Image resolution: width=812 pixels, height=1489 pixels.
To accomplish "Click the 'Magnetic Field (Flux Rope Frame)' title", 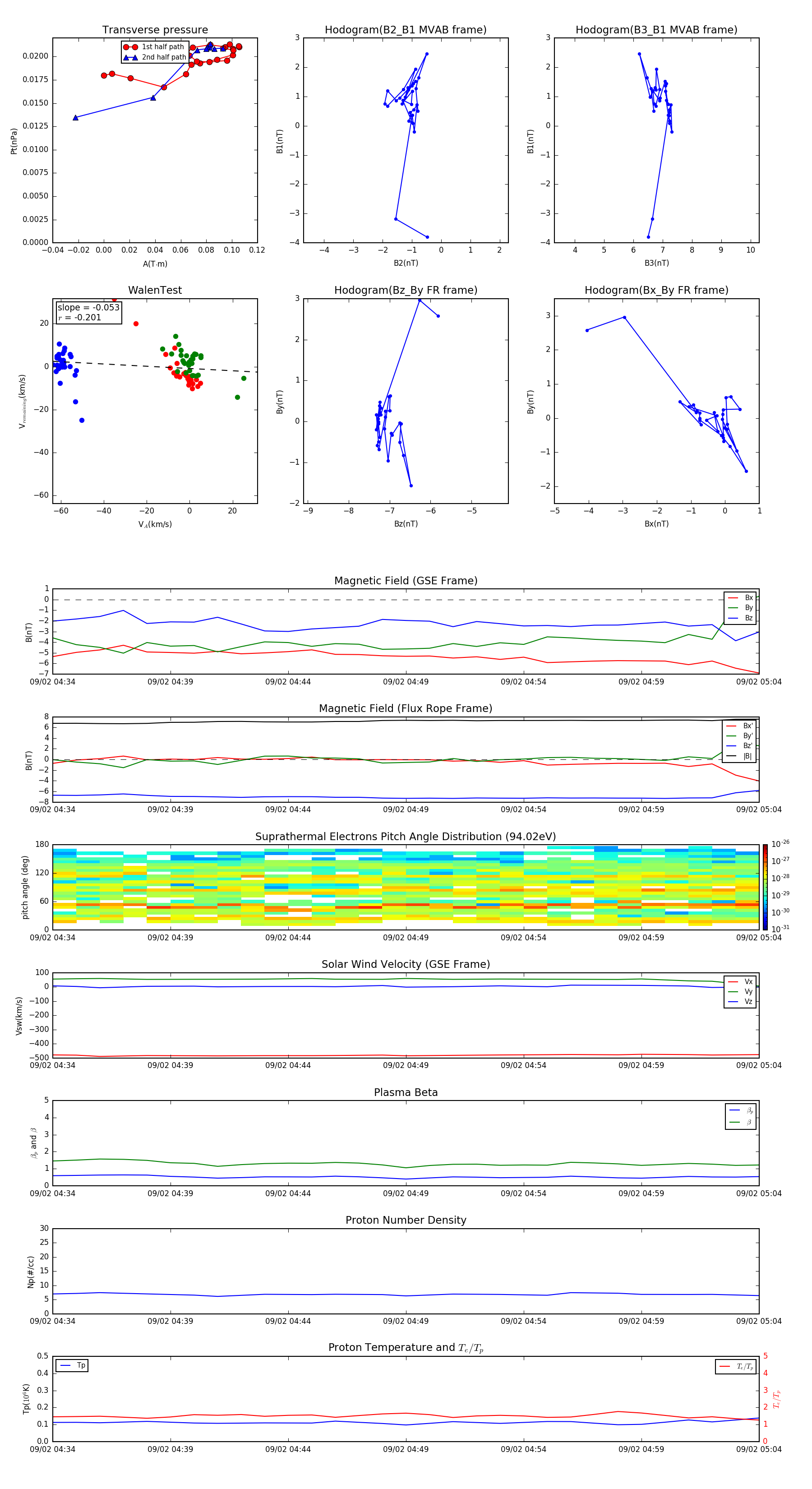I will coord(406,709).
